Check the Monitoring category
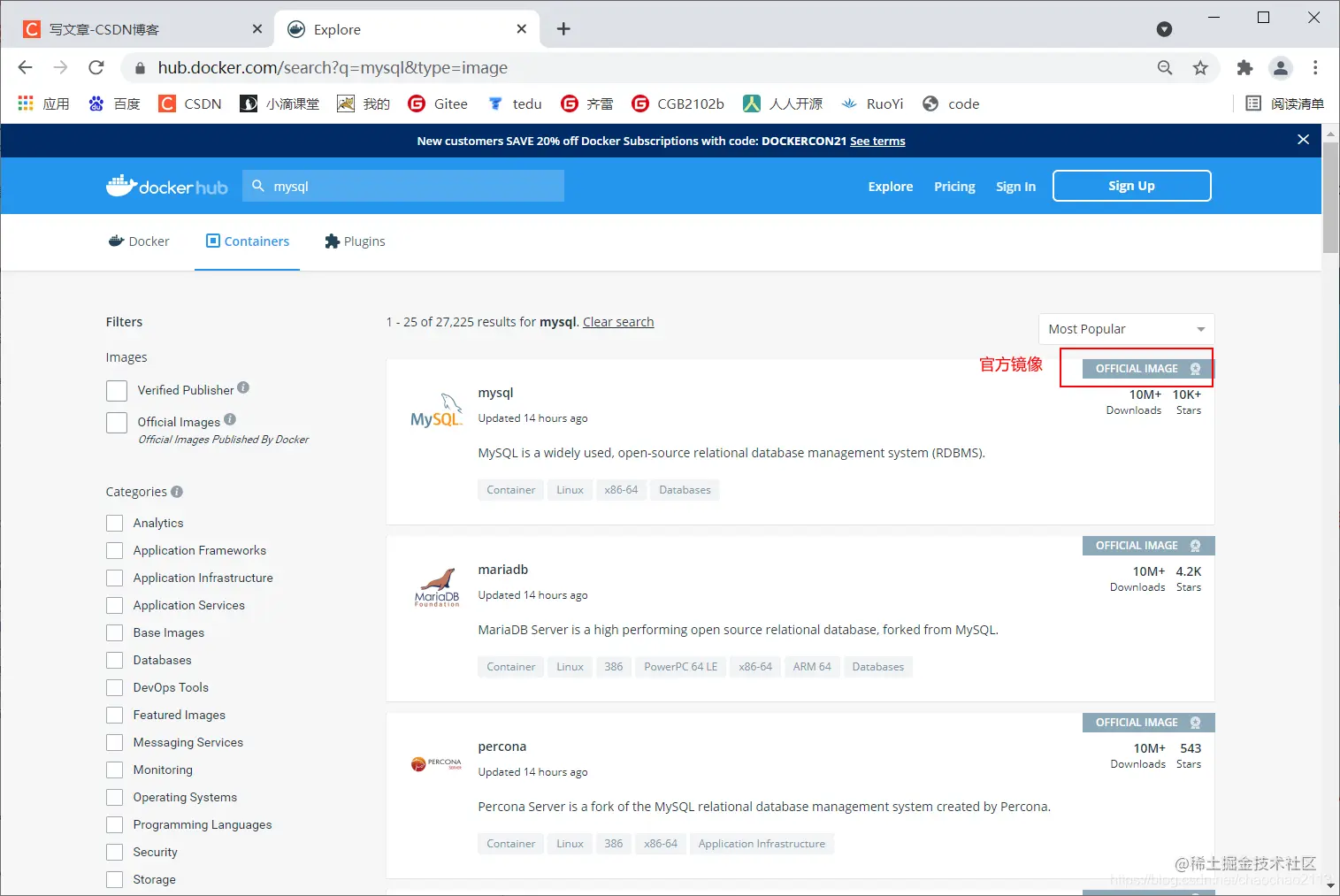This screenshot has height=896, width=1340. click(x=115, y=770)
